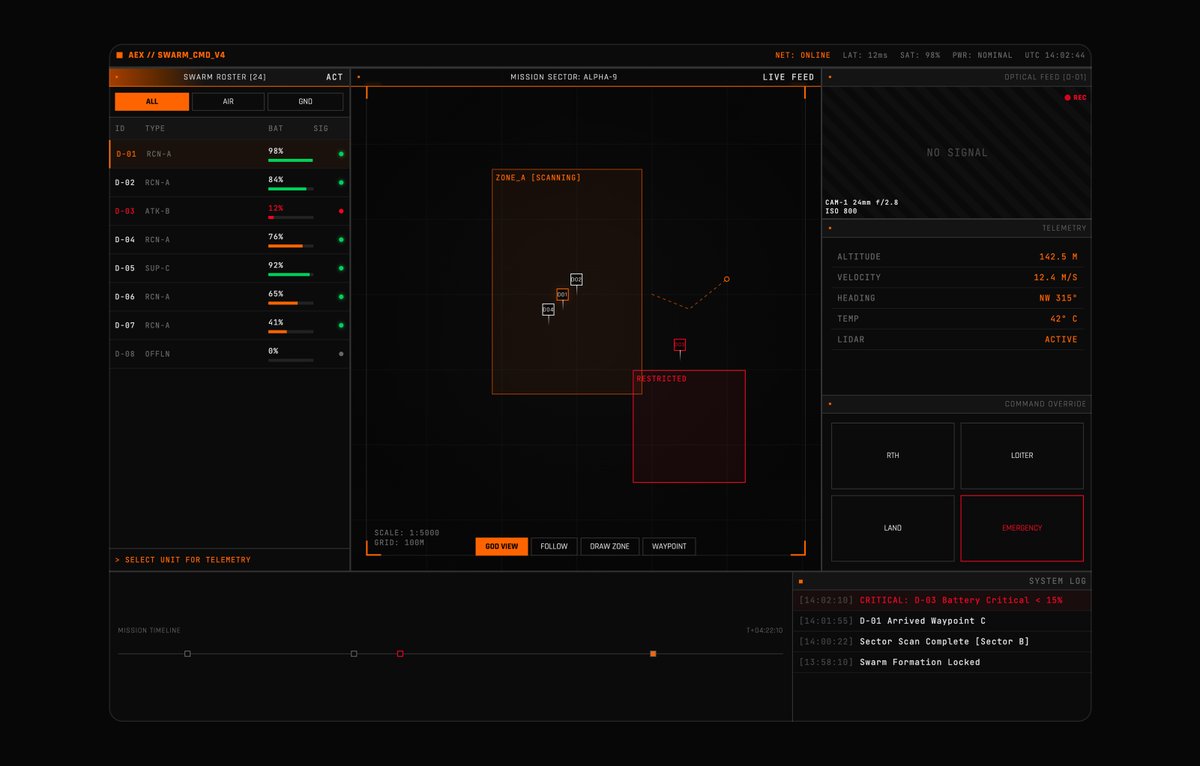Select the orange waypoint circle on the map
1200x766 pixels.
click(x=726, y=279)
